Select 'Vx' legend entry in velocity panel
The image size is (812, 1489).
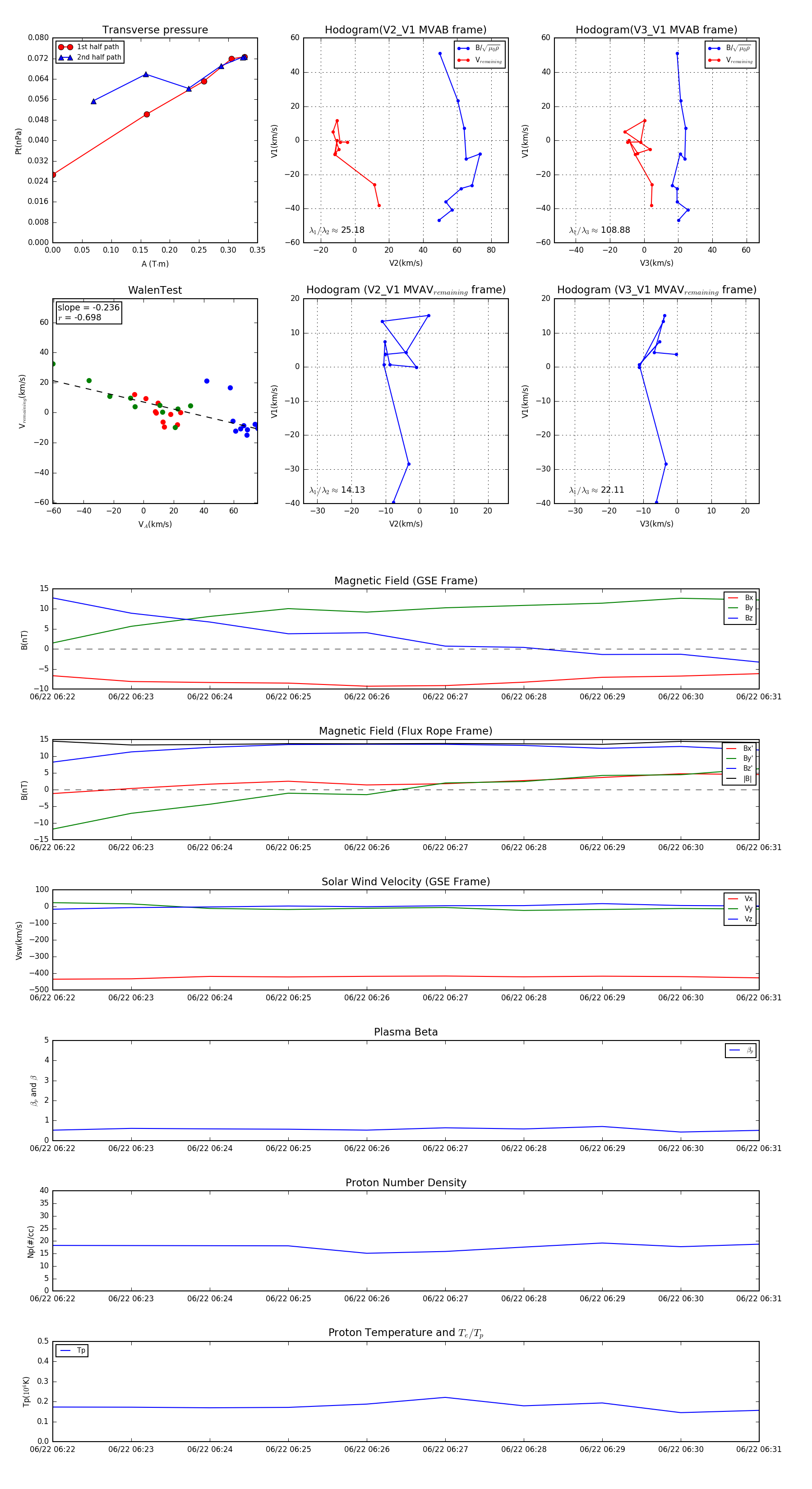(740, 899)
